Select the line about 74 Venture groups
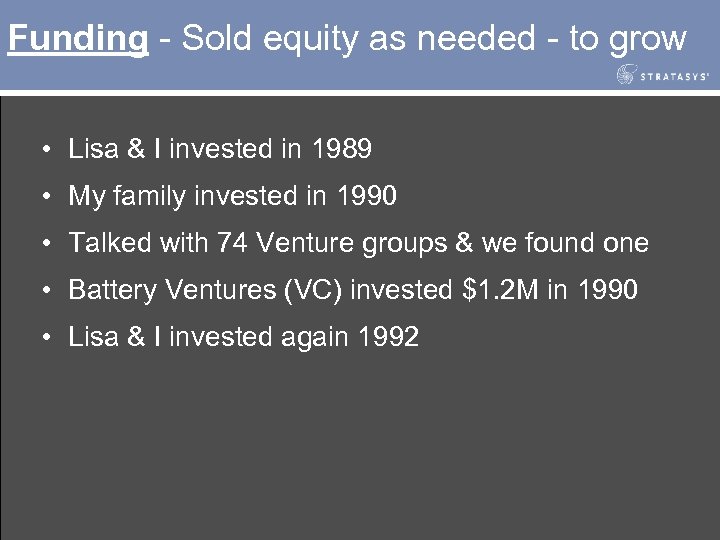Screen dimensions: 720x540 (358, 243)
